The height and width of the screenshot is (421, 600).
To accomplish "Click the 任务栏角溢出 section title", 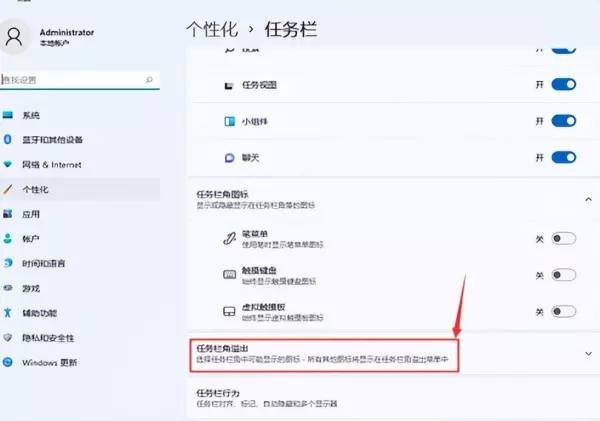I will click(222, 348).
